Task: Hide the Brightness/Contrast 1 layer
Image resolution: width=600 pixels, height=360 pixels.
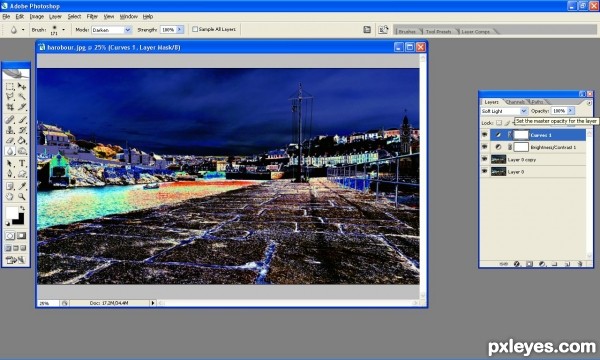Action: tap(485, 147)
